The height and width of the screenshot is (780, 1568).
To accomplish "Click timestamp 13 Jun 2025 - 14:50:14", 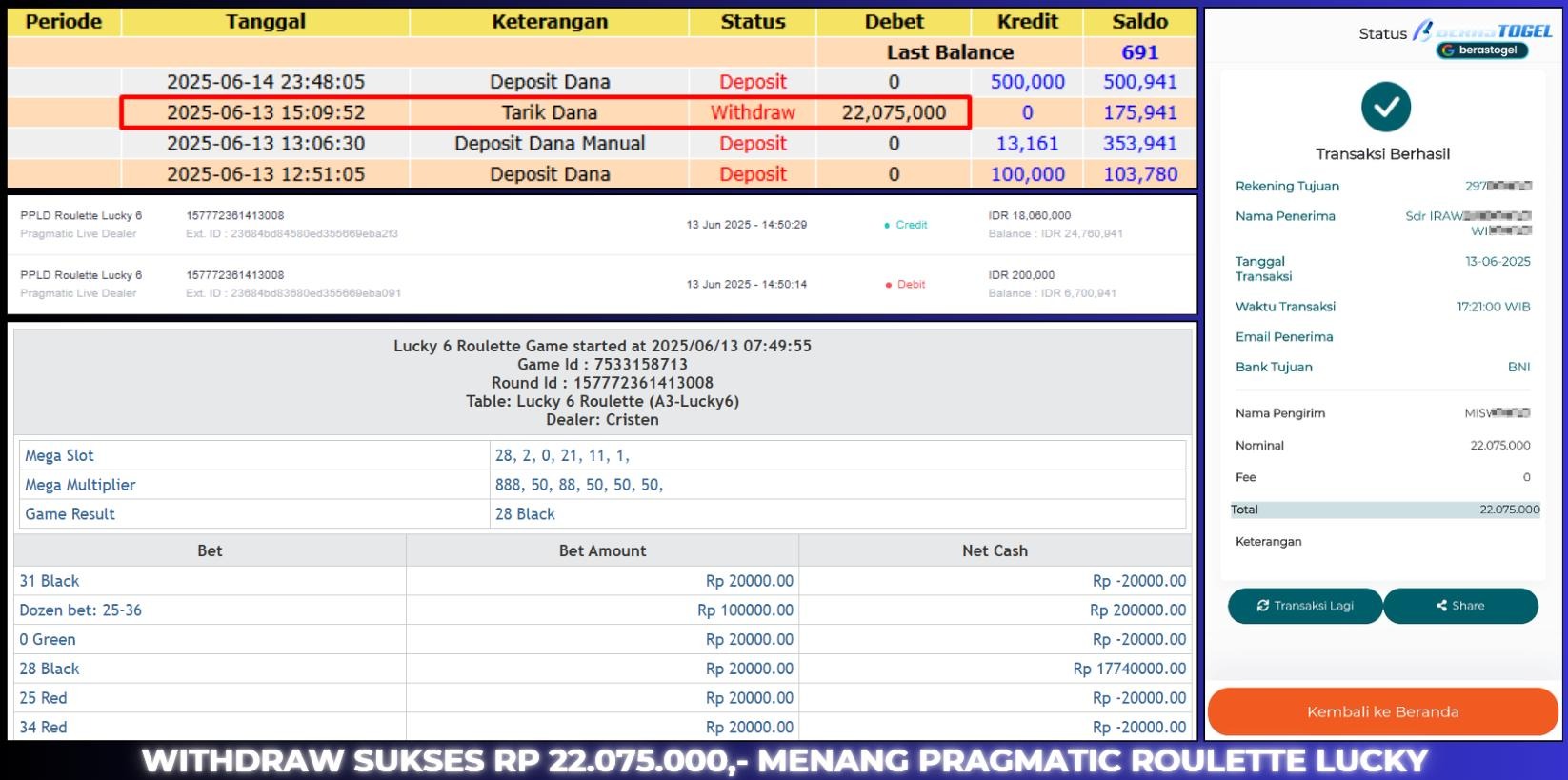I will [x=746, y=284].
